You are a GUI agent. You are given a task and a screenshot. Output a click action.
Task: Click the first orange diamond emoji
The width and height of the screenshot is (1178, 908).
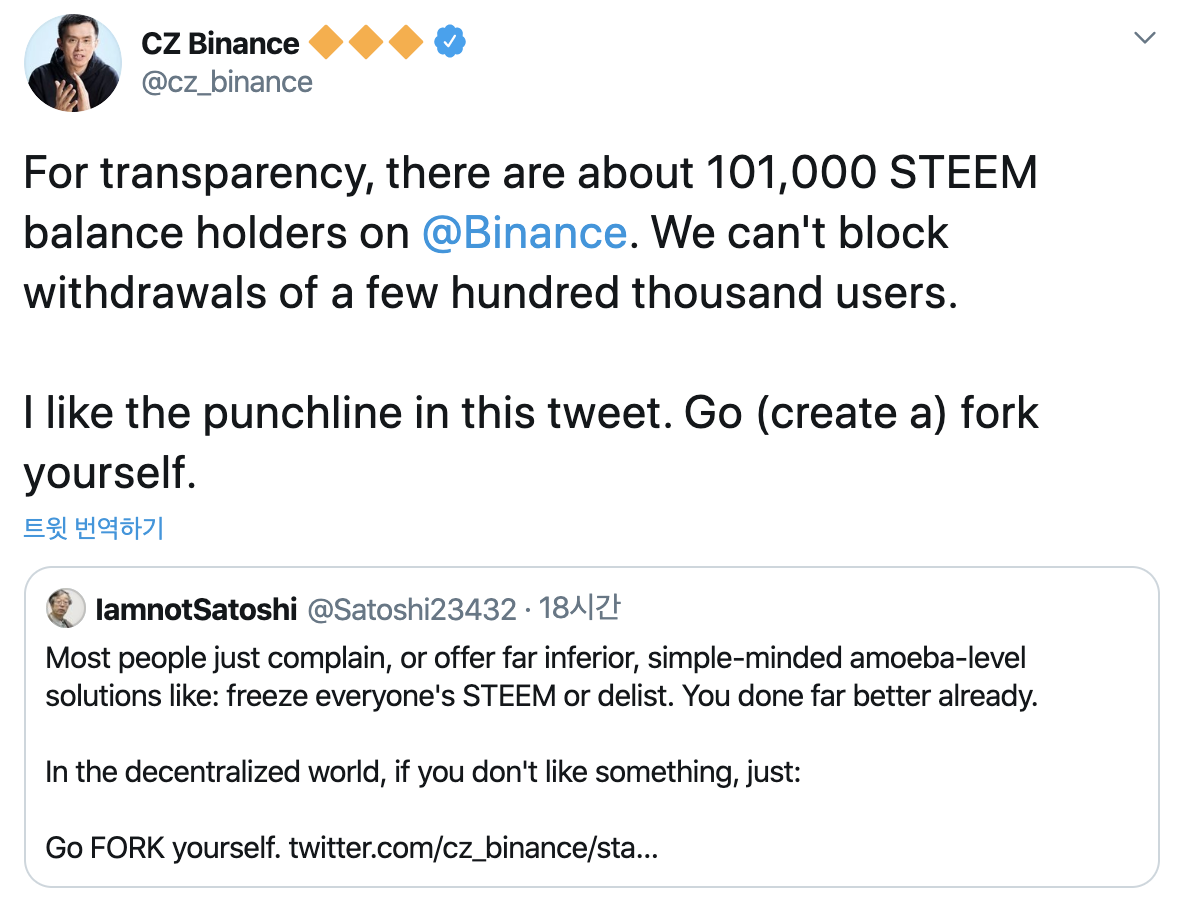tap(326, 43)
